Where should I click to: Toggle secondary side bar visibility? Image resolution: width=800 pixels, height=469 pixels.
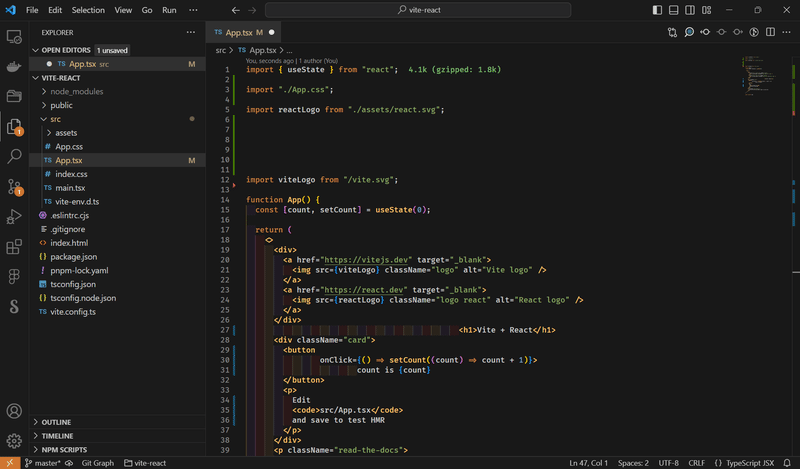(x=690, y=10)
